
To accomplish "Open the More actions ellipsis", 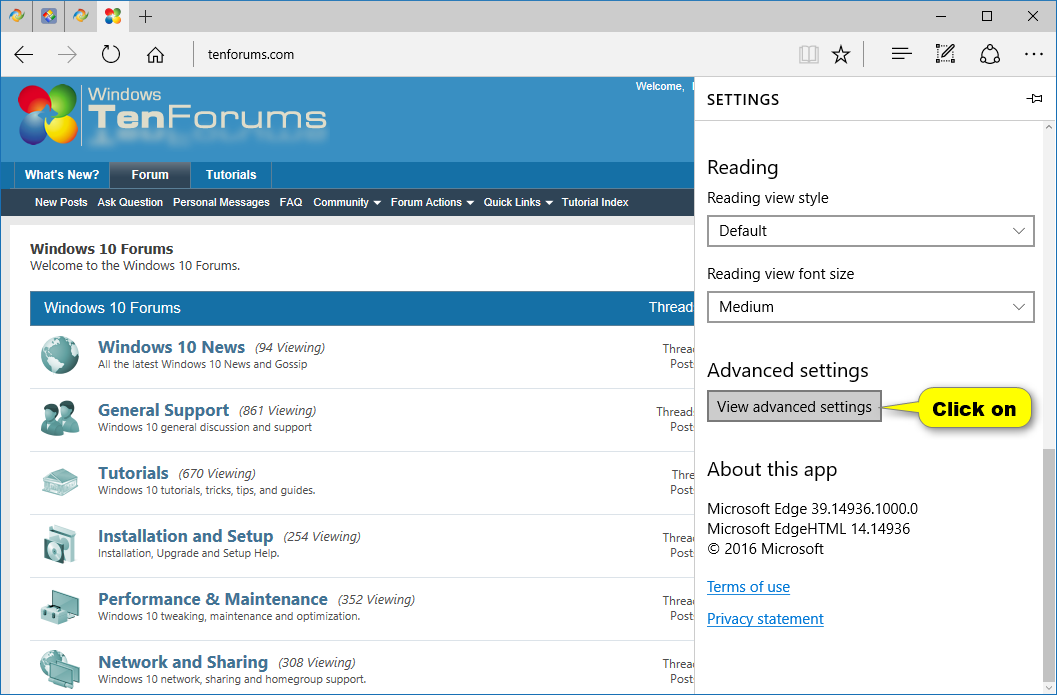I will click(x=1033, y=55).
